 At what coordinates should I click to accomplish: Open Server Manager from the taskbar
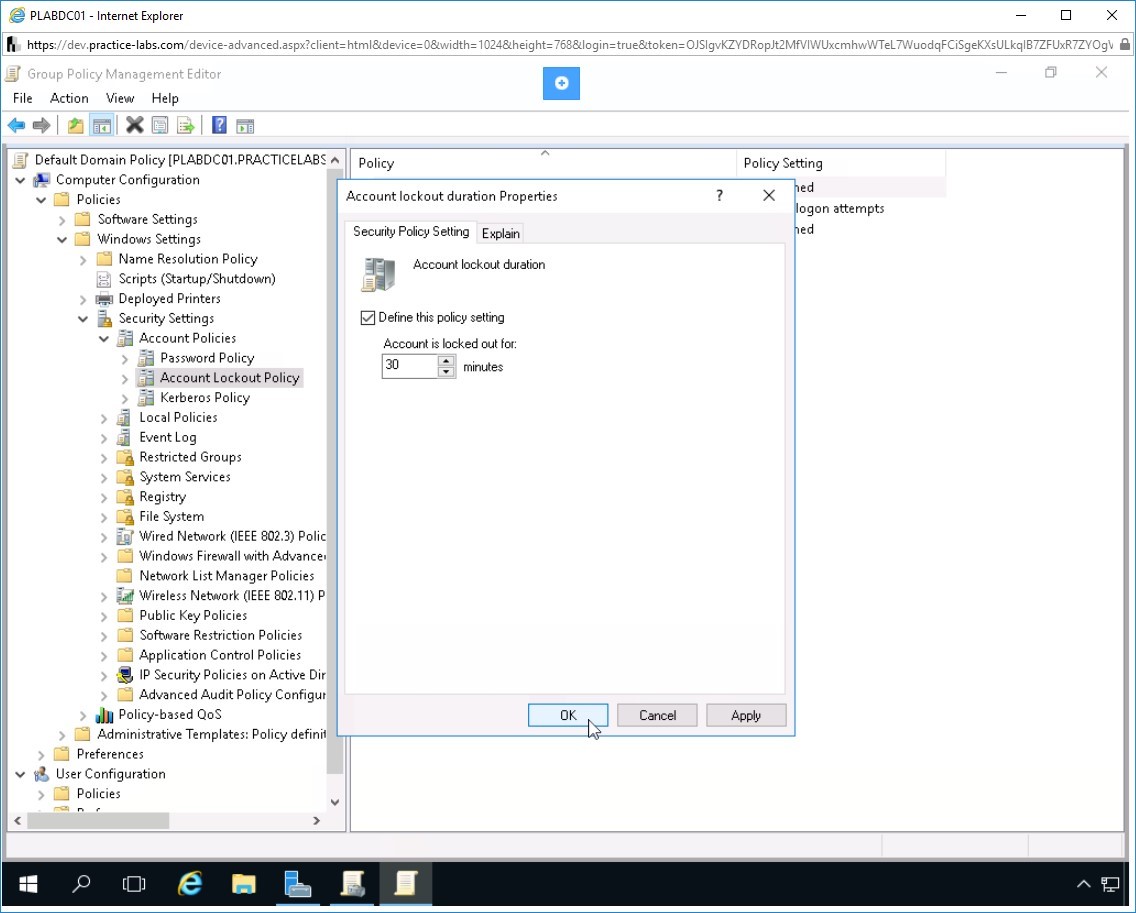297,883
